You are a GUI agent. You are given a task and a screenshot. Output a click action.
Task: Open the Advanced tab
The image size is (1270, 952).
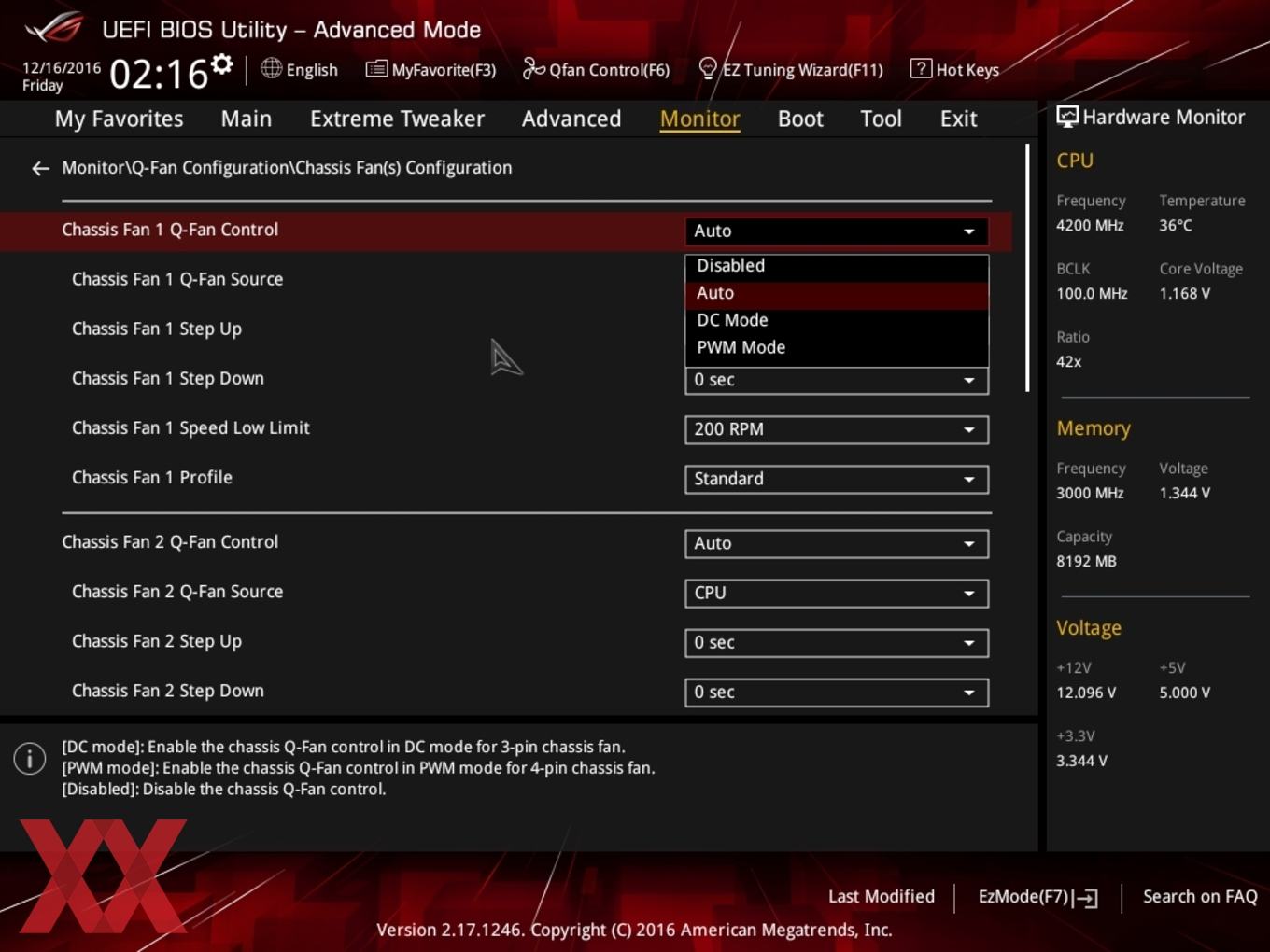tap(571, 119)
